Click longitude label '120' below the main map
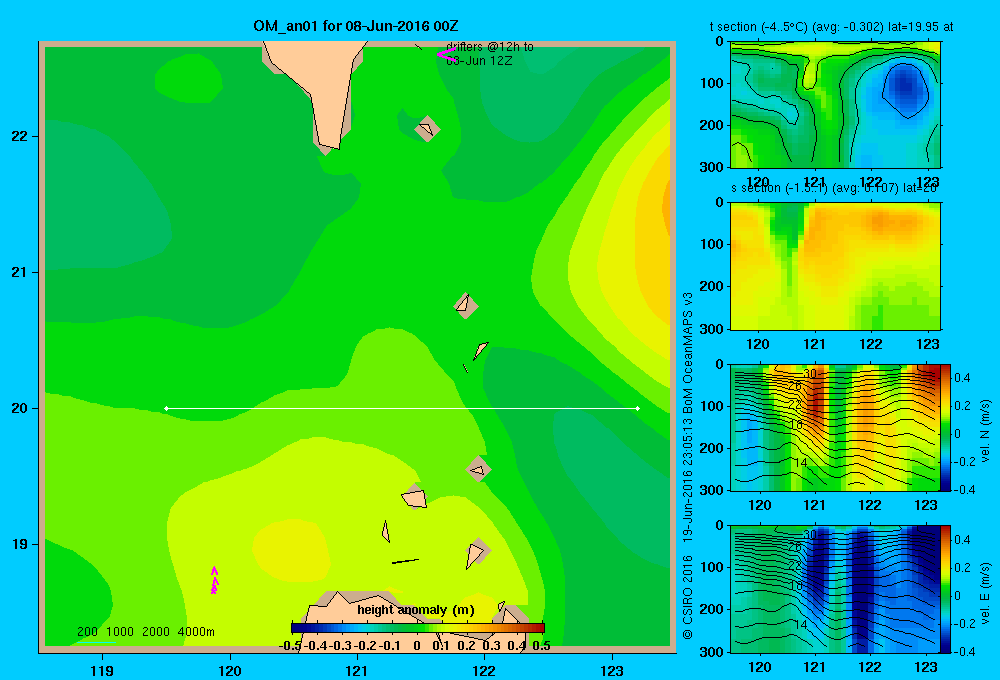1000x680 pixels. 230,670
